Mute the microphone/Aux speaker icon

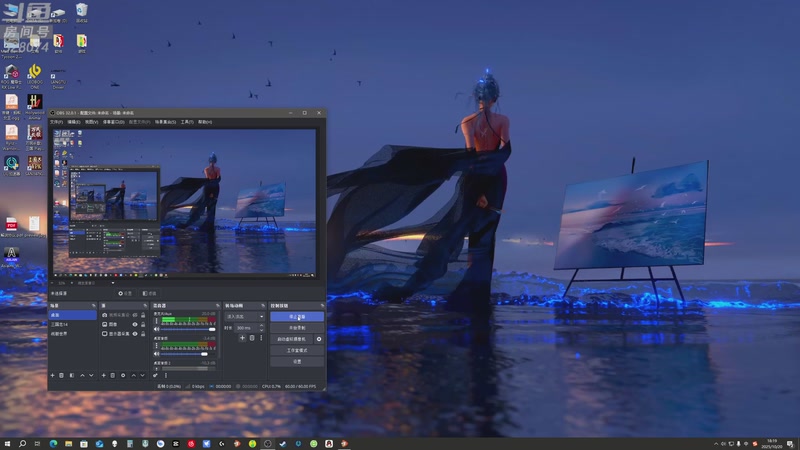pos(157,329)
